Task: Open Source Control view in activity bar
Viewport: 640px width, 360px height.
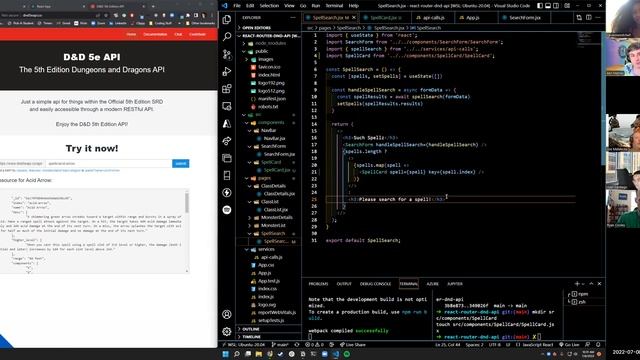Action: pyautogui.click(x=227, y=54)
